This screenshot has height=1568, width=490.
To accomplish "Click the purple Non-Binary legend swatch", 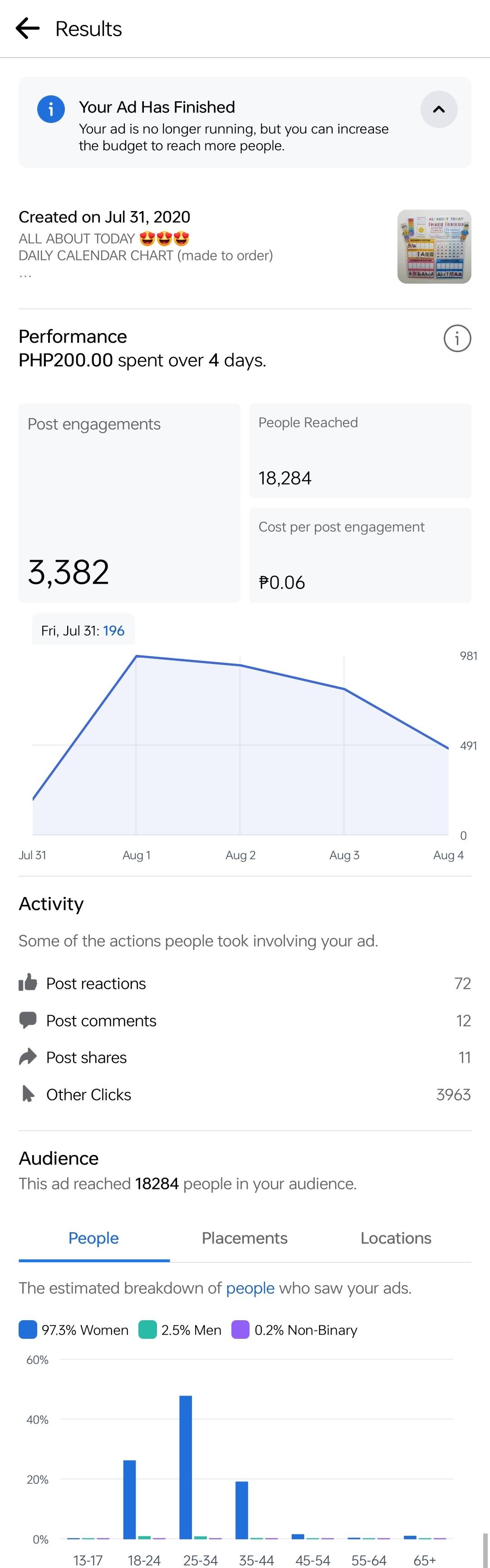I will coord(240,1329).
